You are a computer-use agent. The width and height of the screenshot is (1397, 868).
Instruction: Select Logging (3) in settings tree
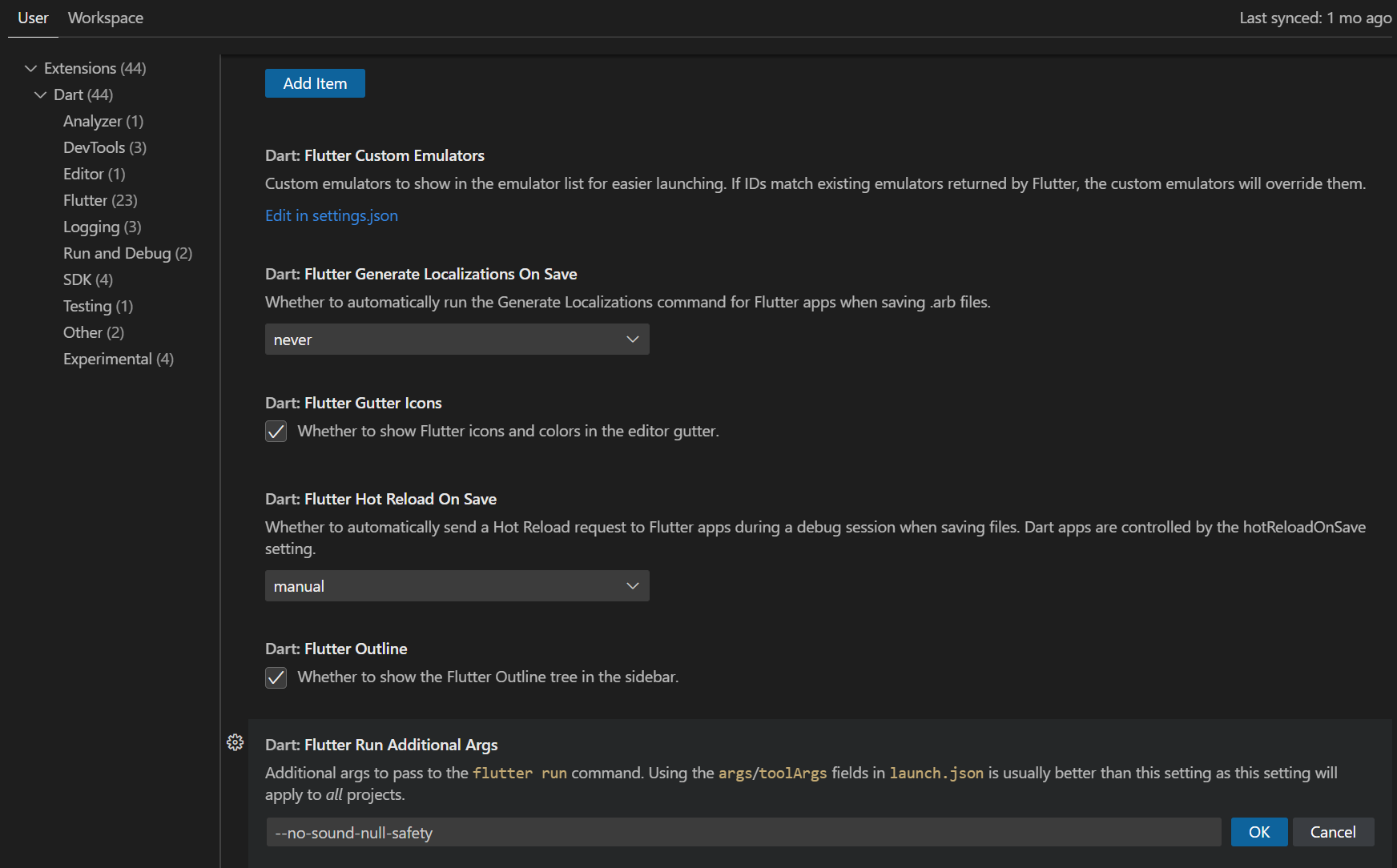coord(103,227)
